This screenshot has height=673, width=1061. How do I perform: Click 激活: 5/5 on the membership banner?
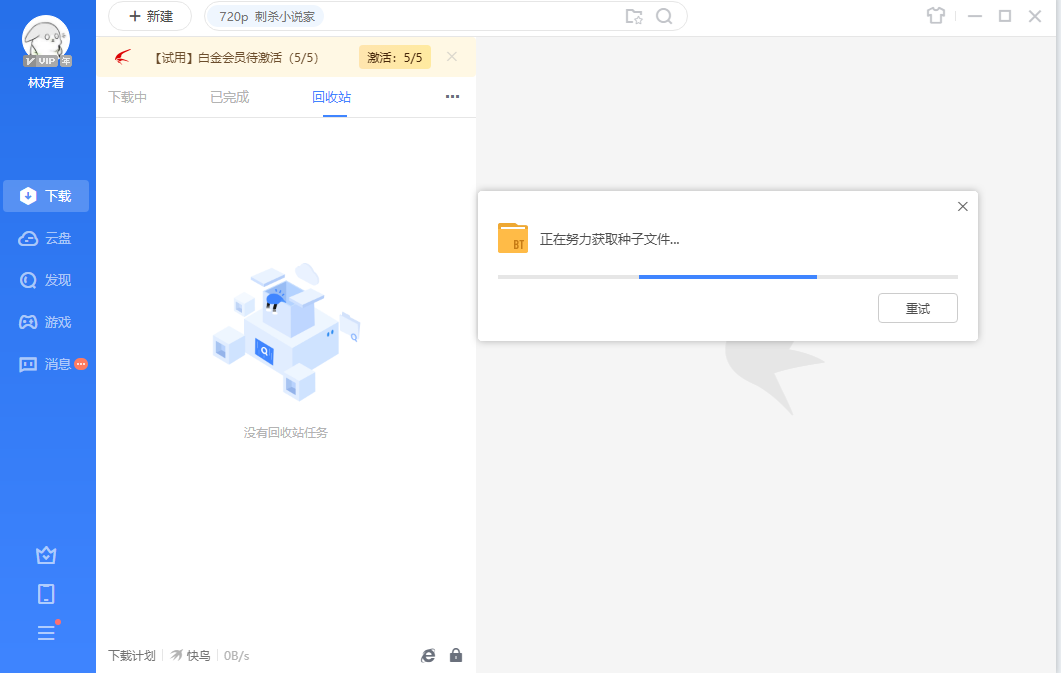click(394, 57)
